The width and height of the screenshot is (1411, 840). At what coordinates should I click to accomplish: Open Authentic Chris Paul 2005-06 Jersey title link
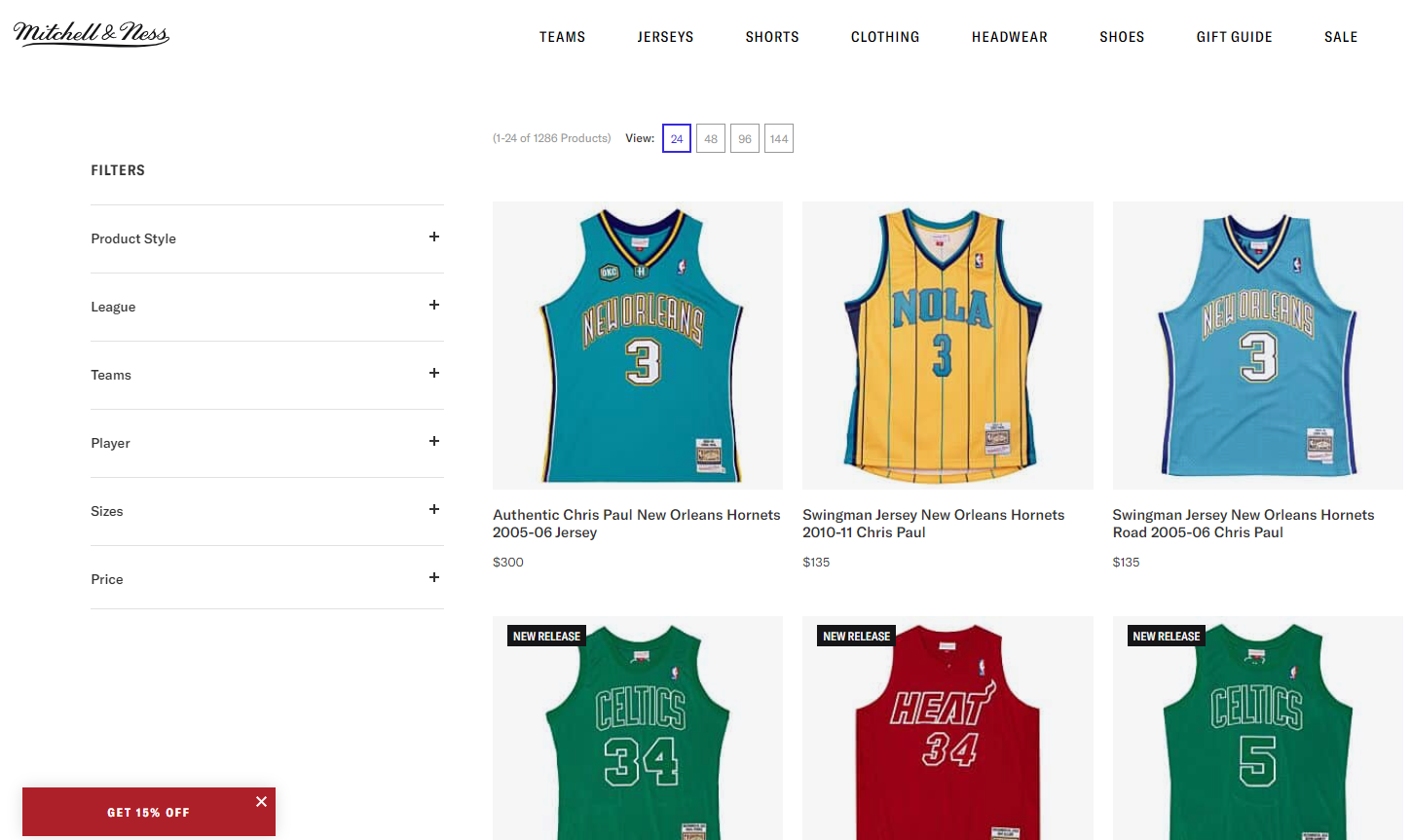coord(636,524)
